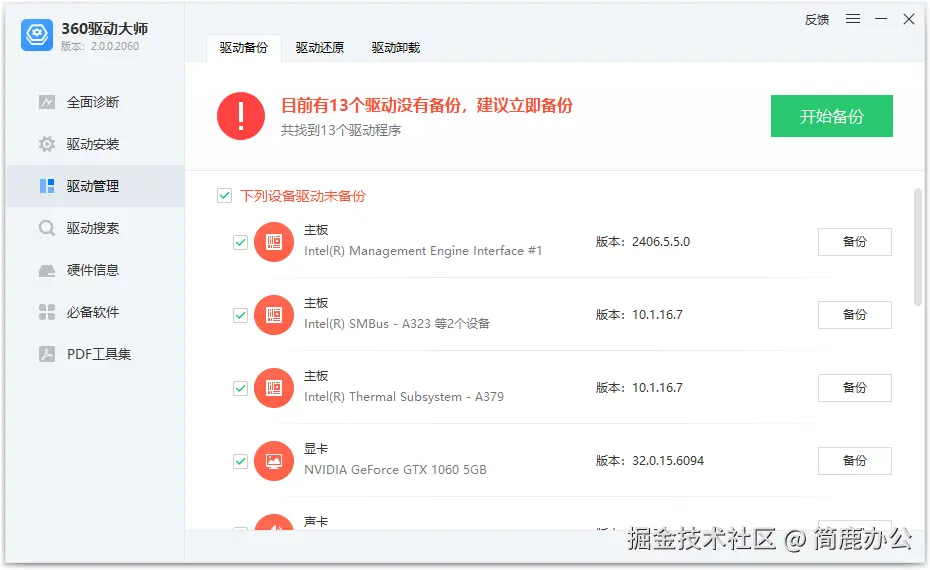Open 硬件信息 in the sidebar

coord(95,270)
